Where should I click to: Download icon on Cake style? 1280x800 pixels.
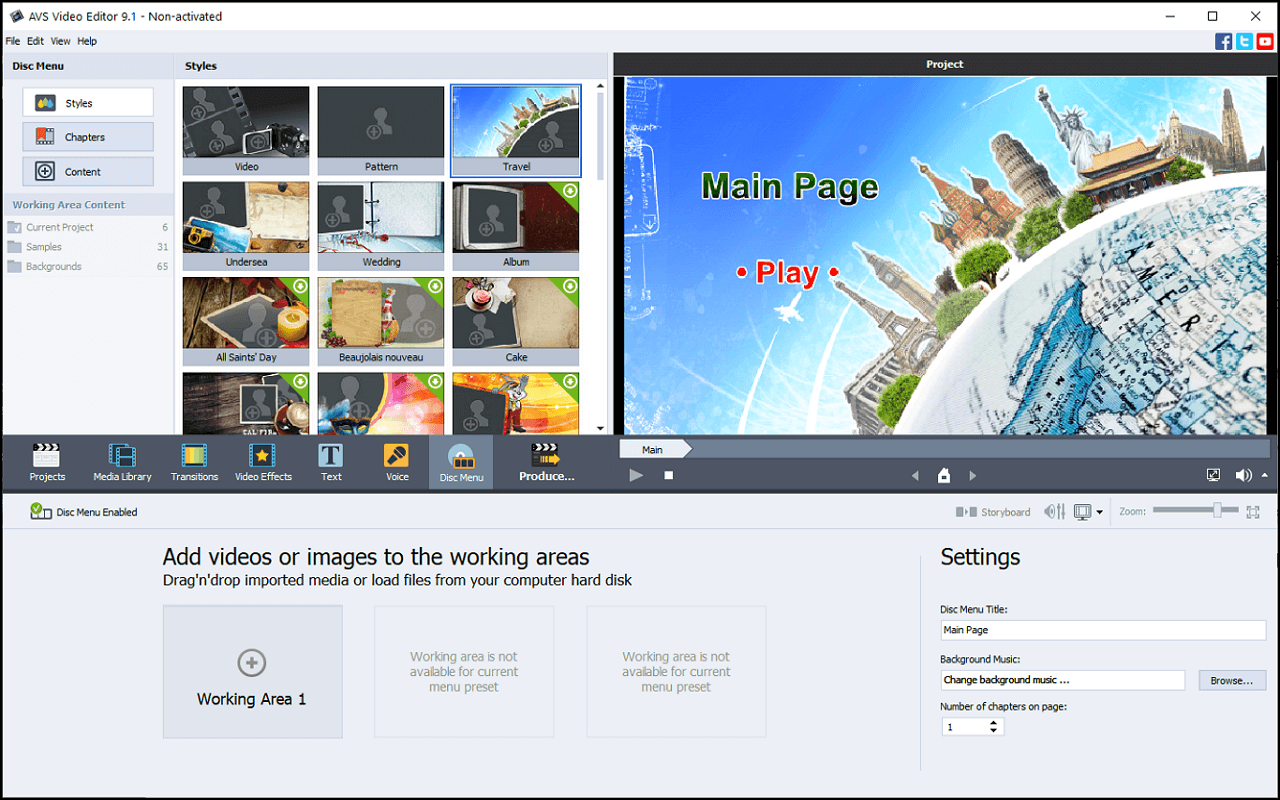570,286
